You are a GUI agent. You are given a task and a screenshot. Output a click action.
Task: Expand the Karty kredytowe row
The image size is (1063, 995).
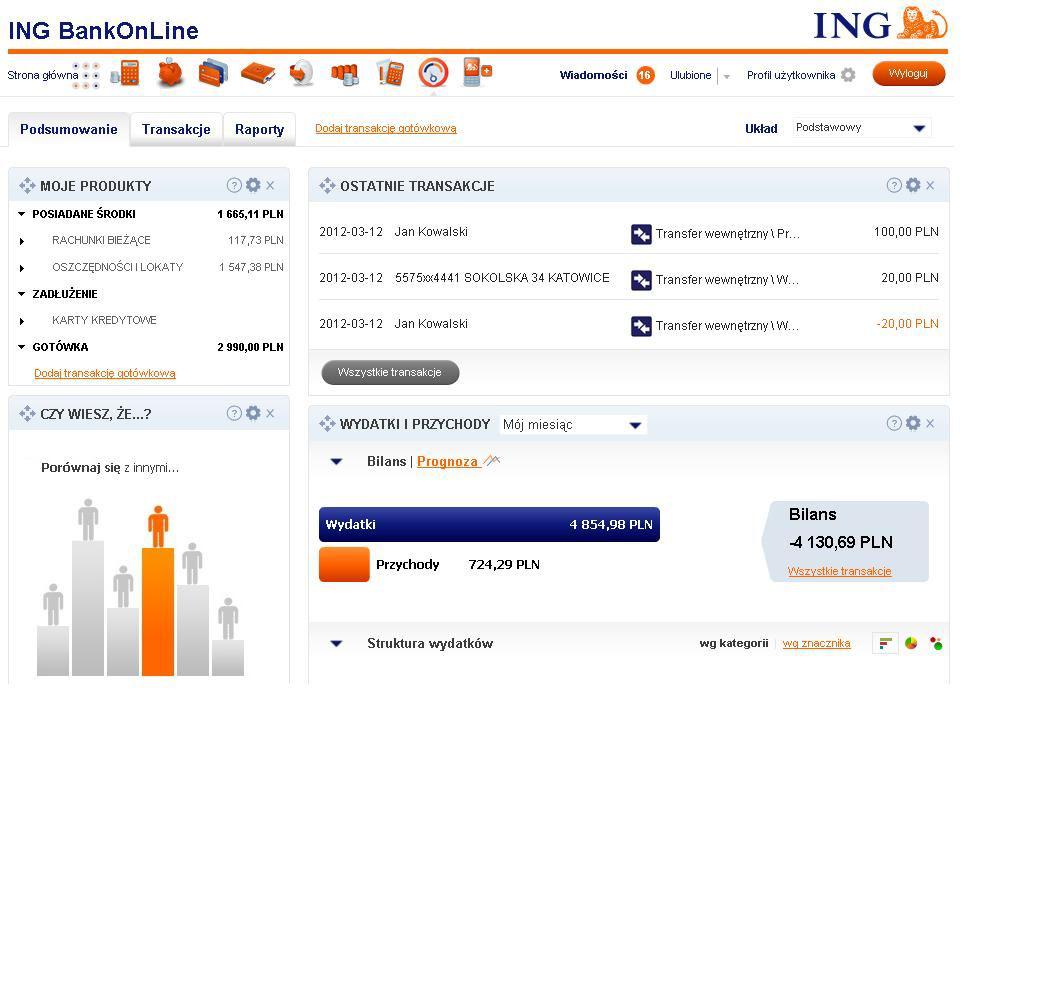tap(22, 321)
